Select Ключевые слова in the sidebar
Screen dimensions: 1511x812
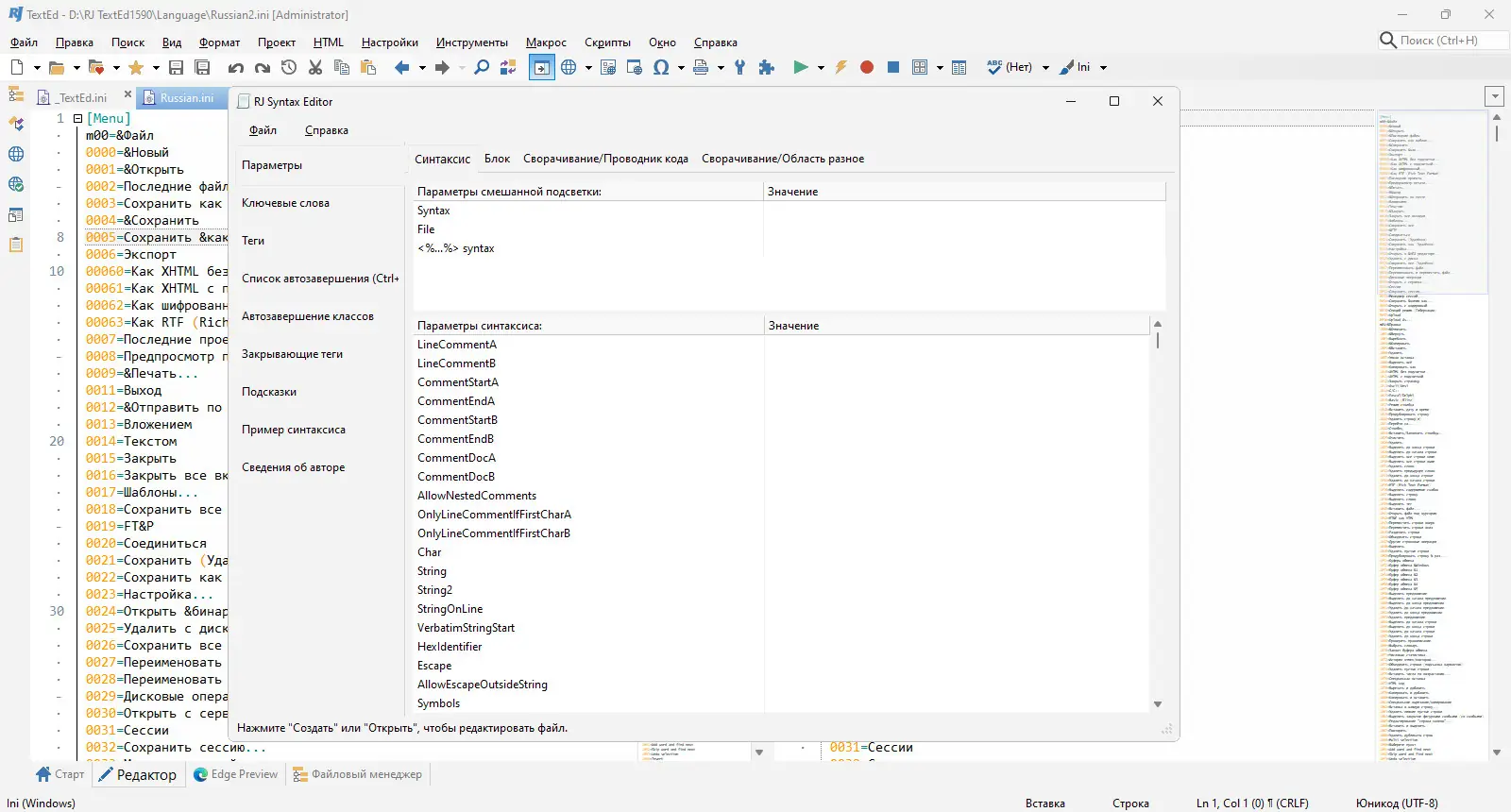(285, 203)
